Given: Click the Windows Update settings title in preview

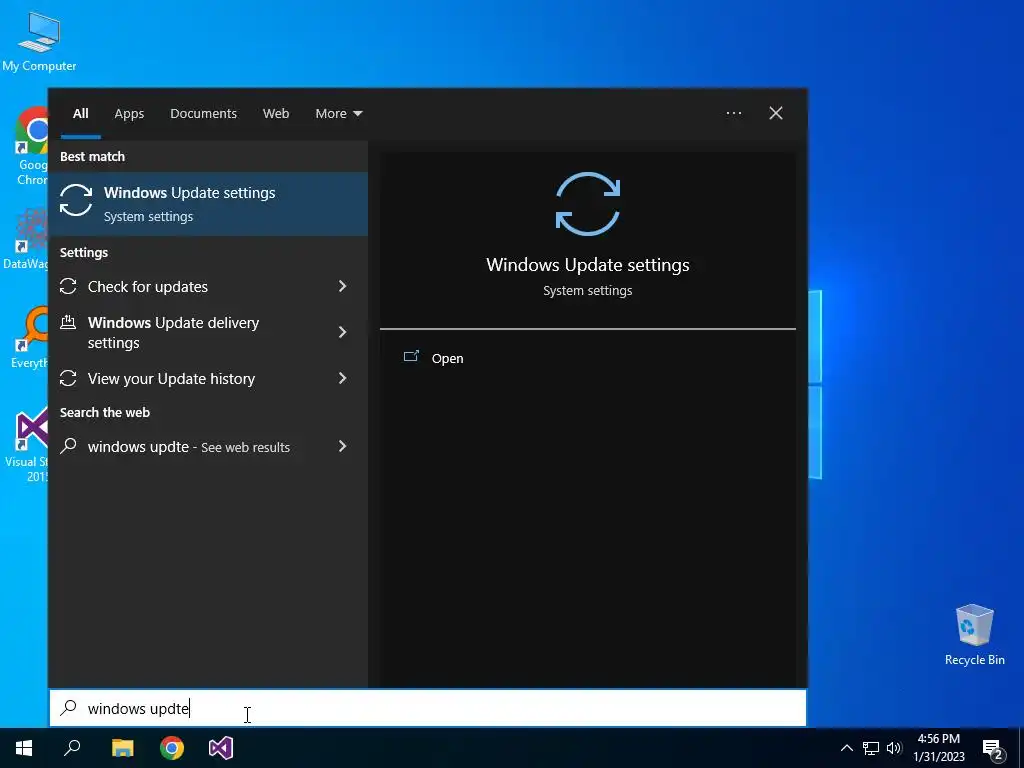Looking at the screenshot, I should [588, 265].
